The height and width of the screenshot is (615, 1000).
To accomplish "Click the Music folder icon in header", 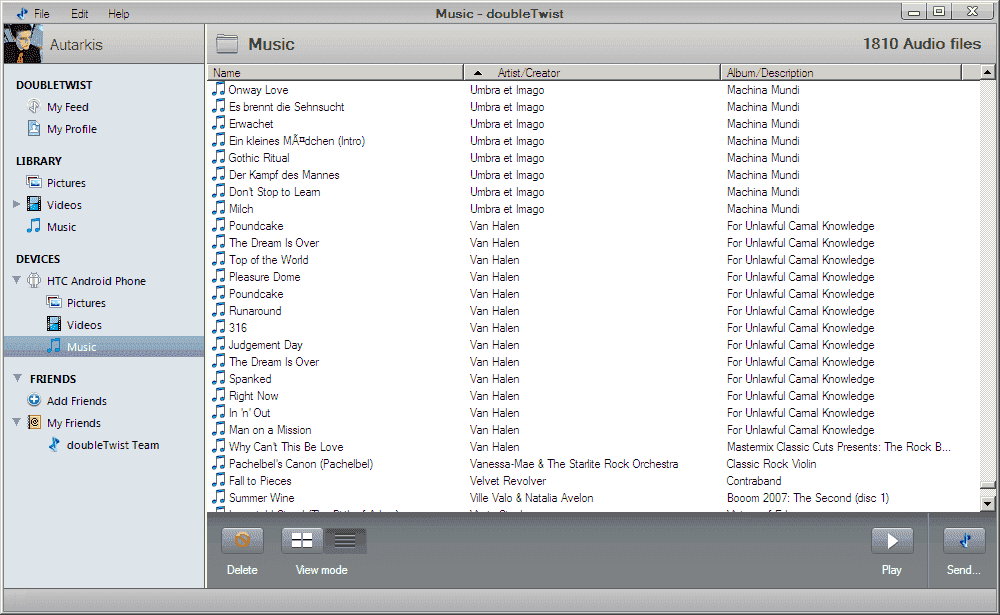I will click(226, 43).
